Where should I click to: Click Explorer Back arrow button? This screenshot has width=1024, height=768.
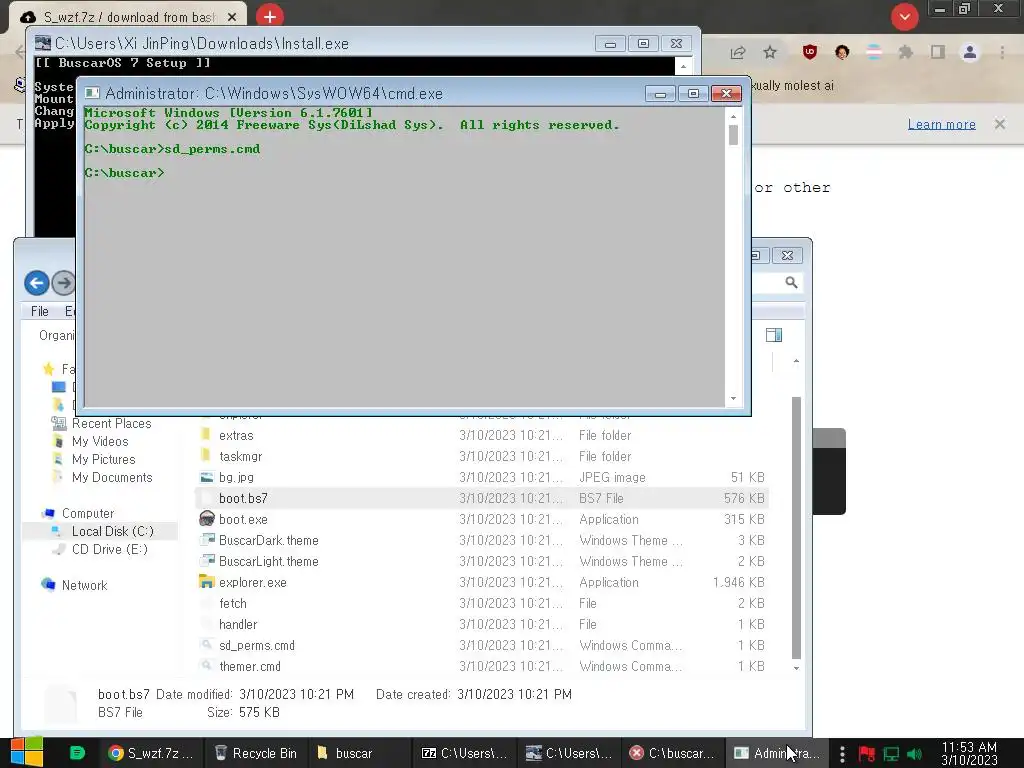37,283
